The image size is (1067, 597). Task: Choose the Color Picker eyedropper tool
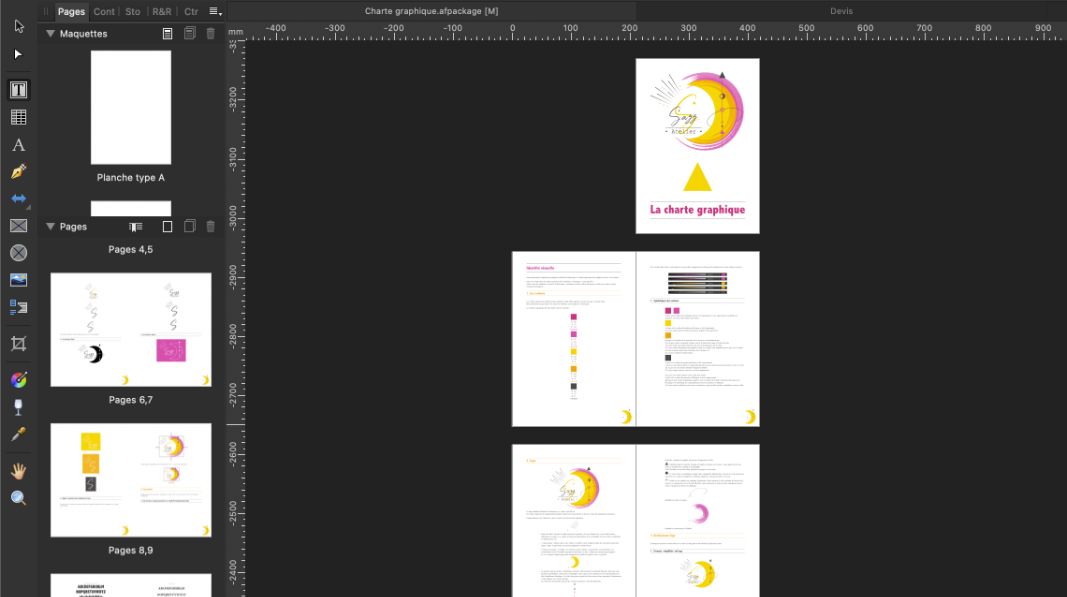point(18,434)
